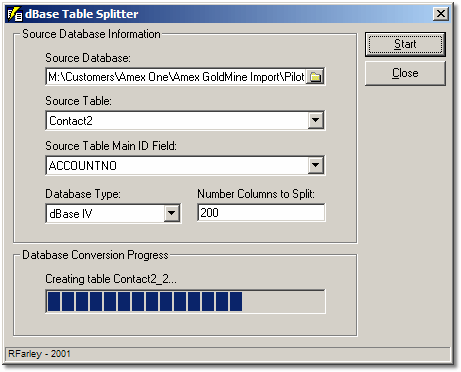The height and width of the screenshot is (372, 461).
Task: Click the 'Source Table Main ID Field:' label
Action: pos(111,146)
